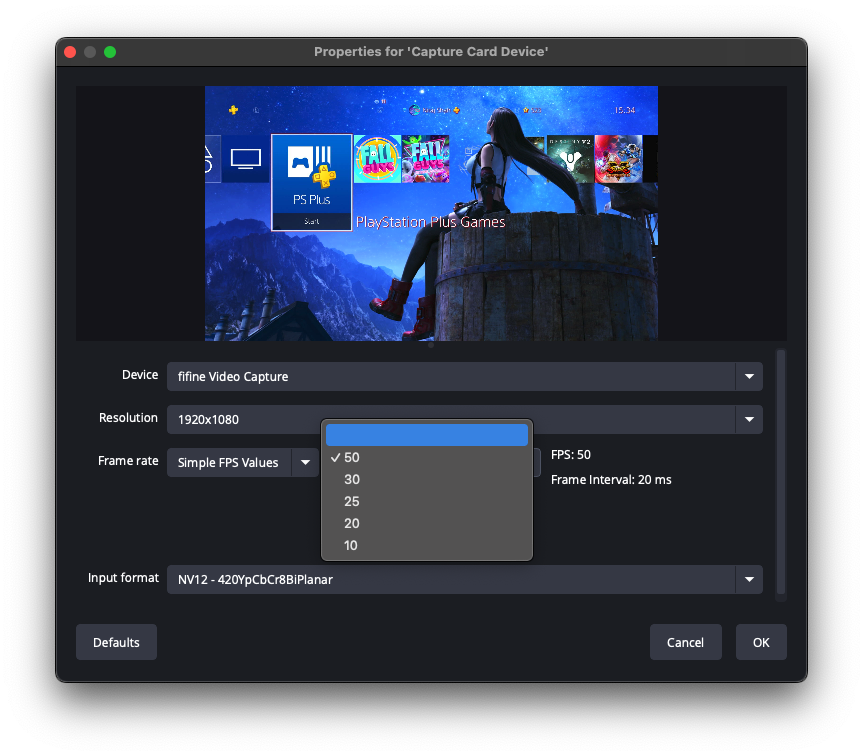Image resolution: width=863 pixels, height=756 pixels.
Task: Select the highlighted blank top menu entry
Action: click(427, 435)
